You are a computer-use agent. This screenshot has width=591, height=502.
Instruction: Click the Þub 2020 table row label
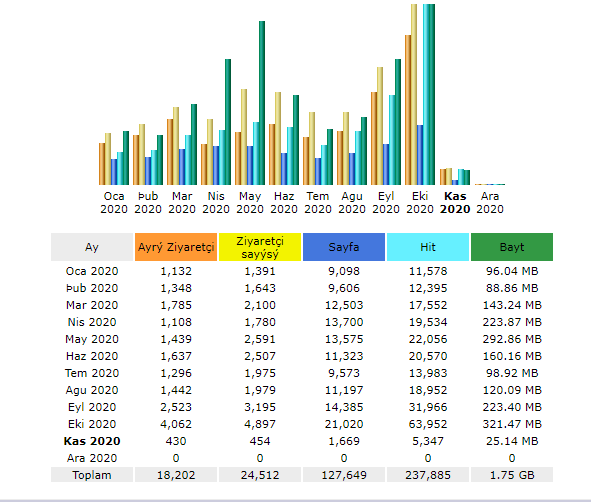coord(92,288)
